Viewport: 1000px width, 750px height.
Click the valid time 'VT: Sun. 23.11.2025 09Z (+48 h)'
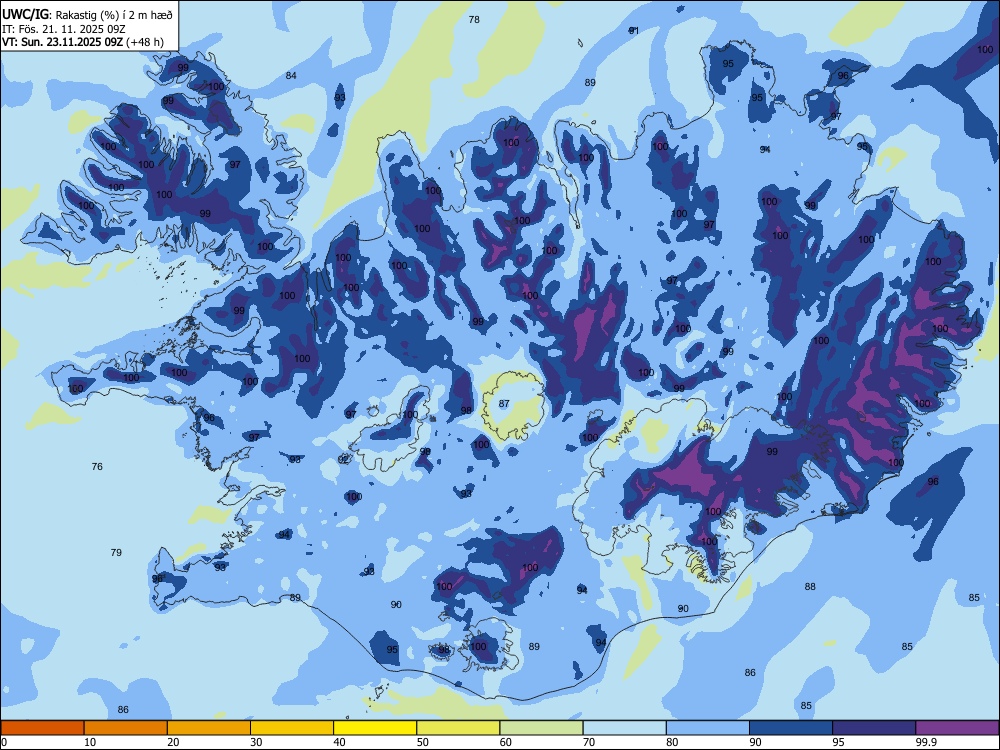click(83, 42)
